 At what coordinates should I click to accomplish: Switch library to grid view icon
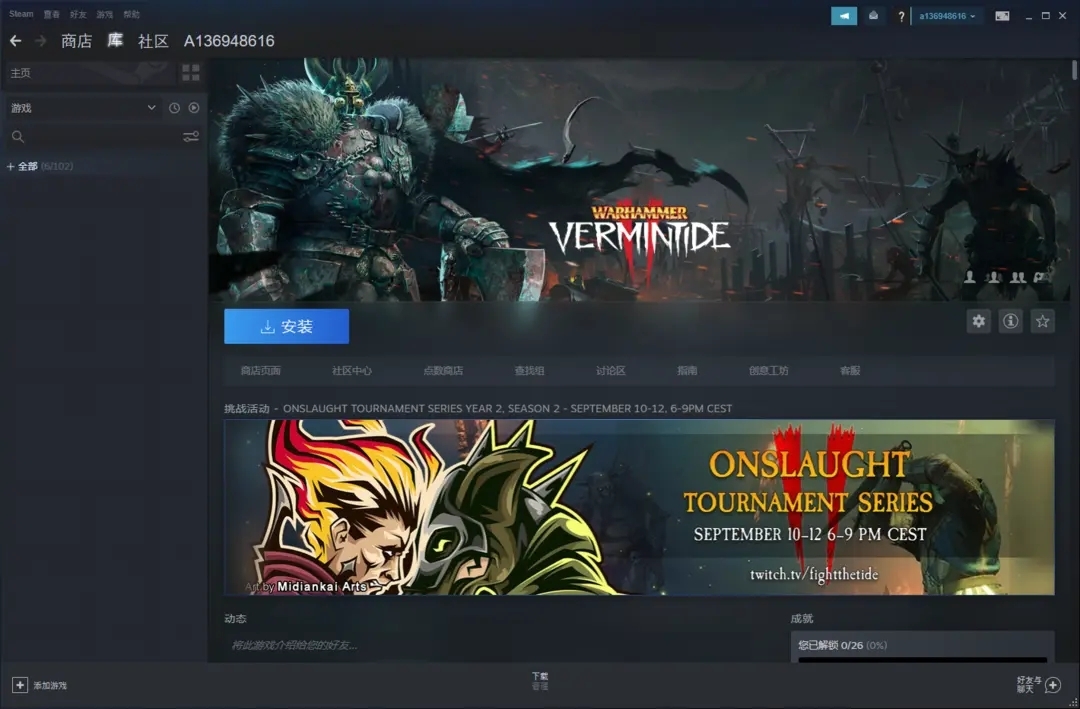coord(191,72)
